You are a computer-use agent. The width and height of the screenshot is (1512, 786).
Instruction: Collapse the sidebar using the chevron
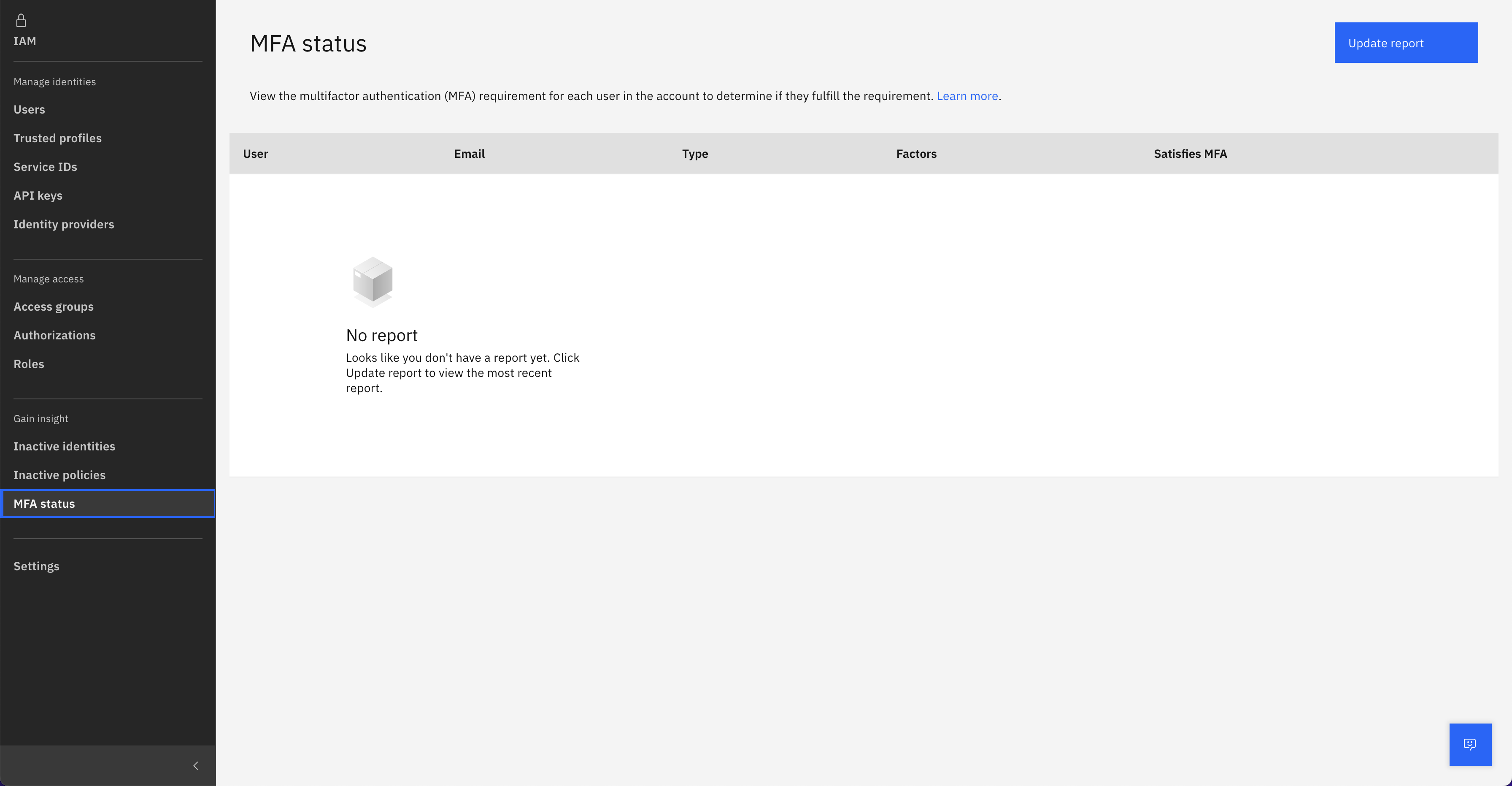pos(195,765)
